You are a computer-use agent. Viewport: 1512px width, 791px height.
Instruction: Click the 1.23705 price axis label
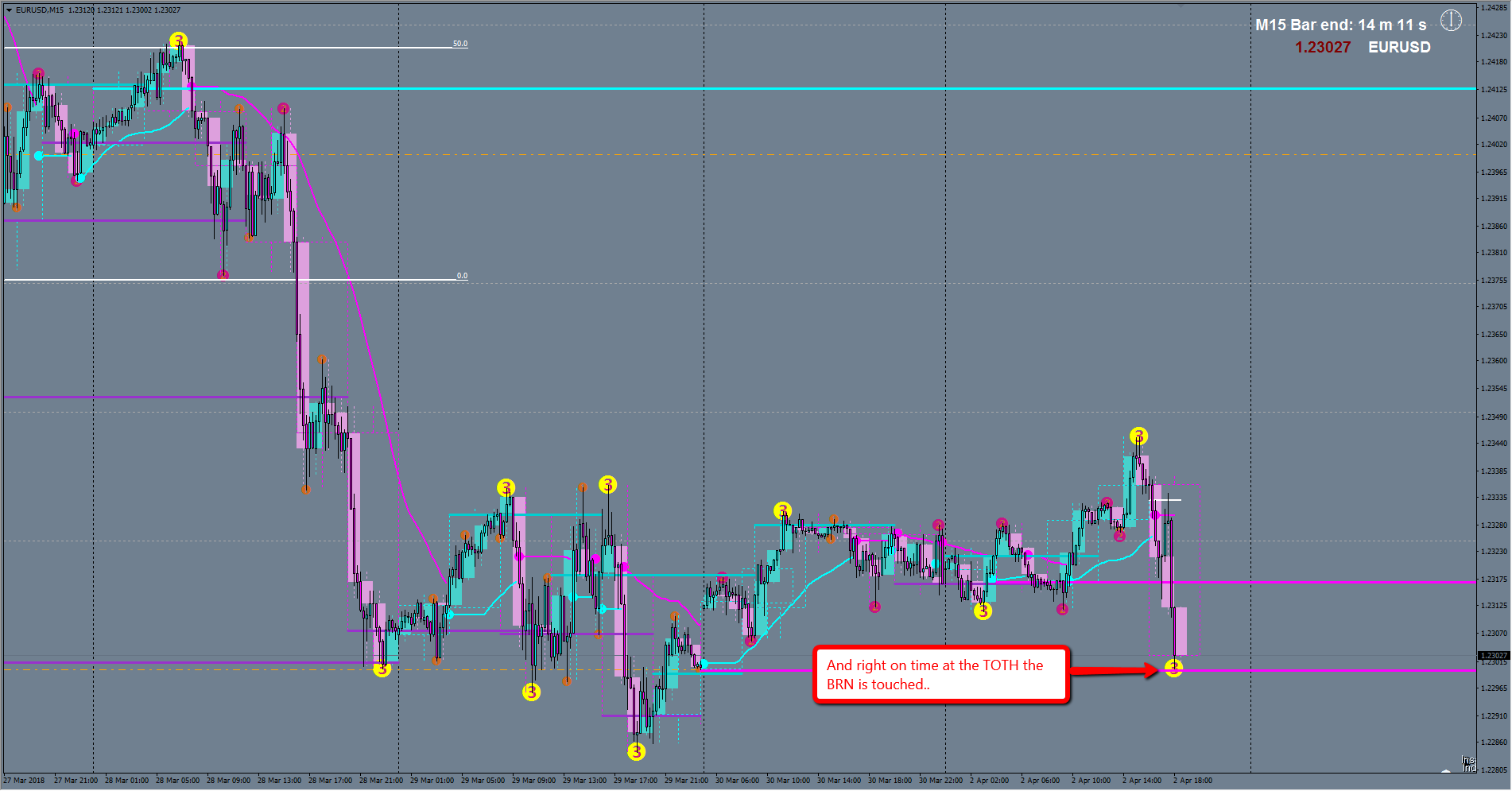[1495, 307]
